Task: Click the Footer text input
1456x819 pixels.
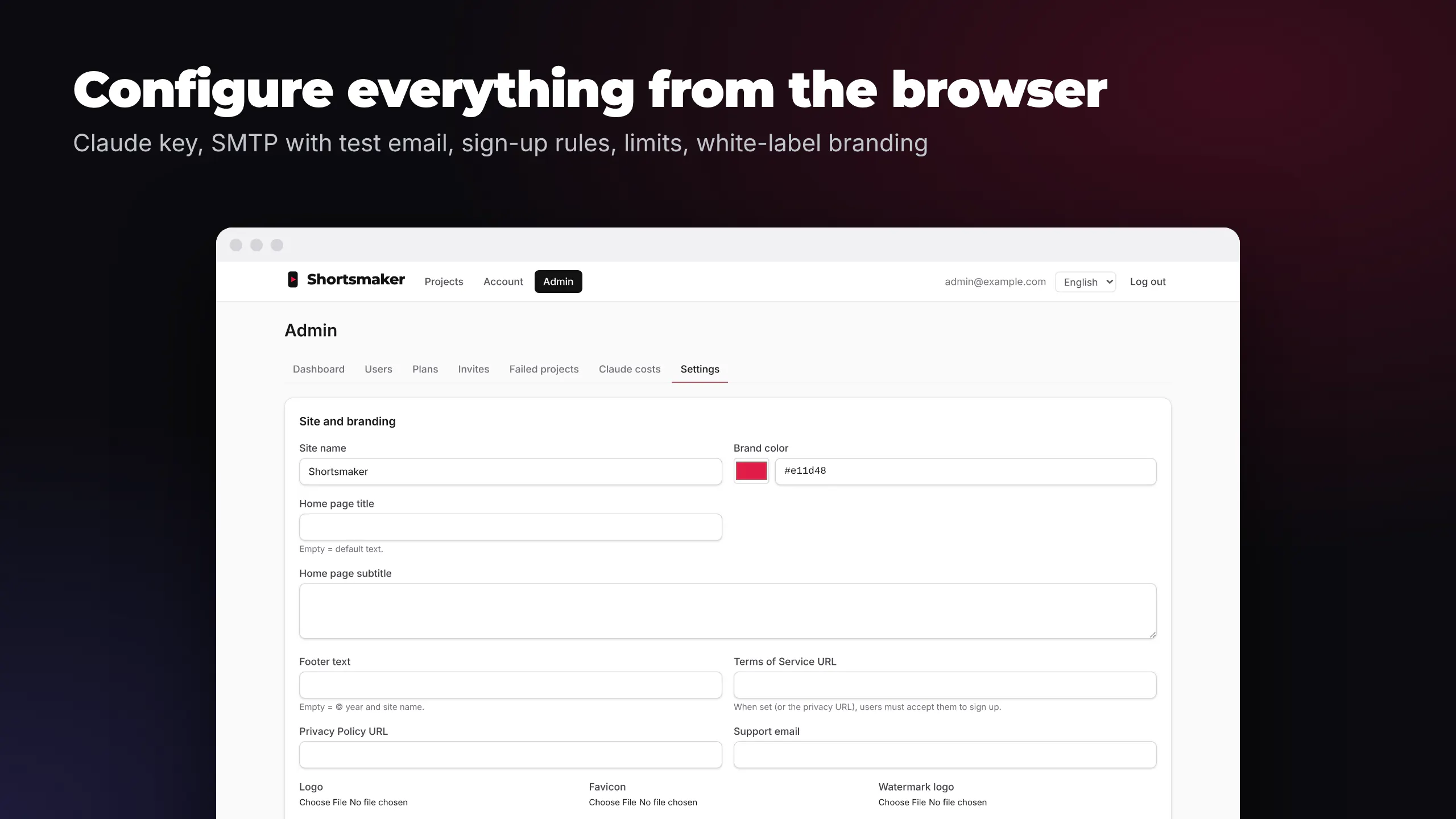Action: [510, 685]
